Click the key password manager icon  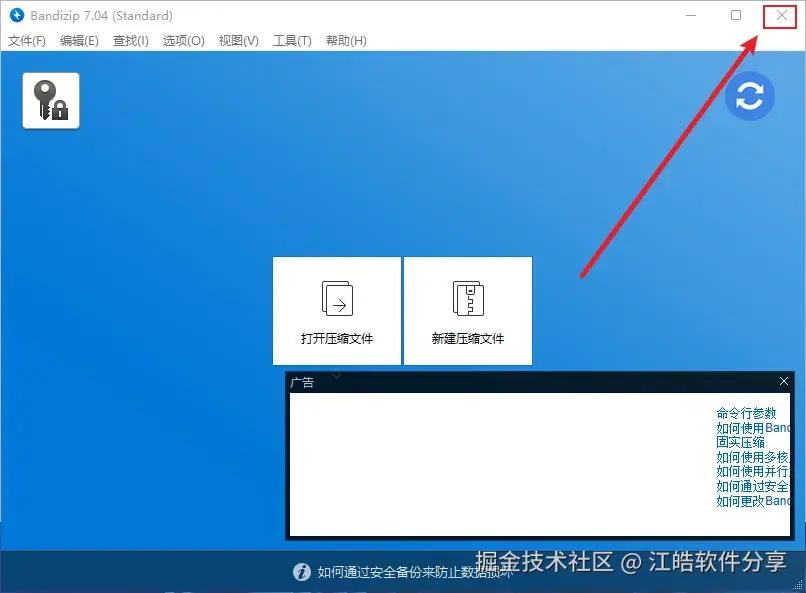[x=50, y=100]
